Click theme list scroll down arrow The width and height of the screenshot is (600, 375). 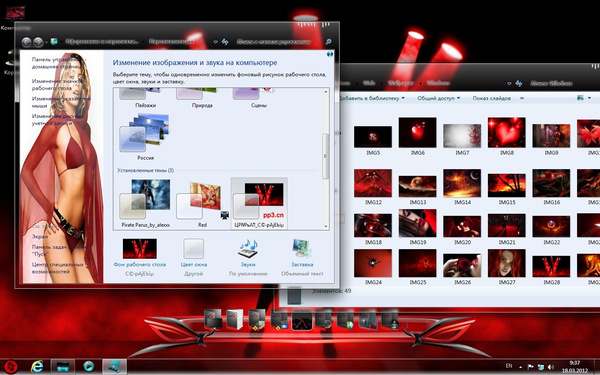pyautogui.click(x=325, y=226)
